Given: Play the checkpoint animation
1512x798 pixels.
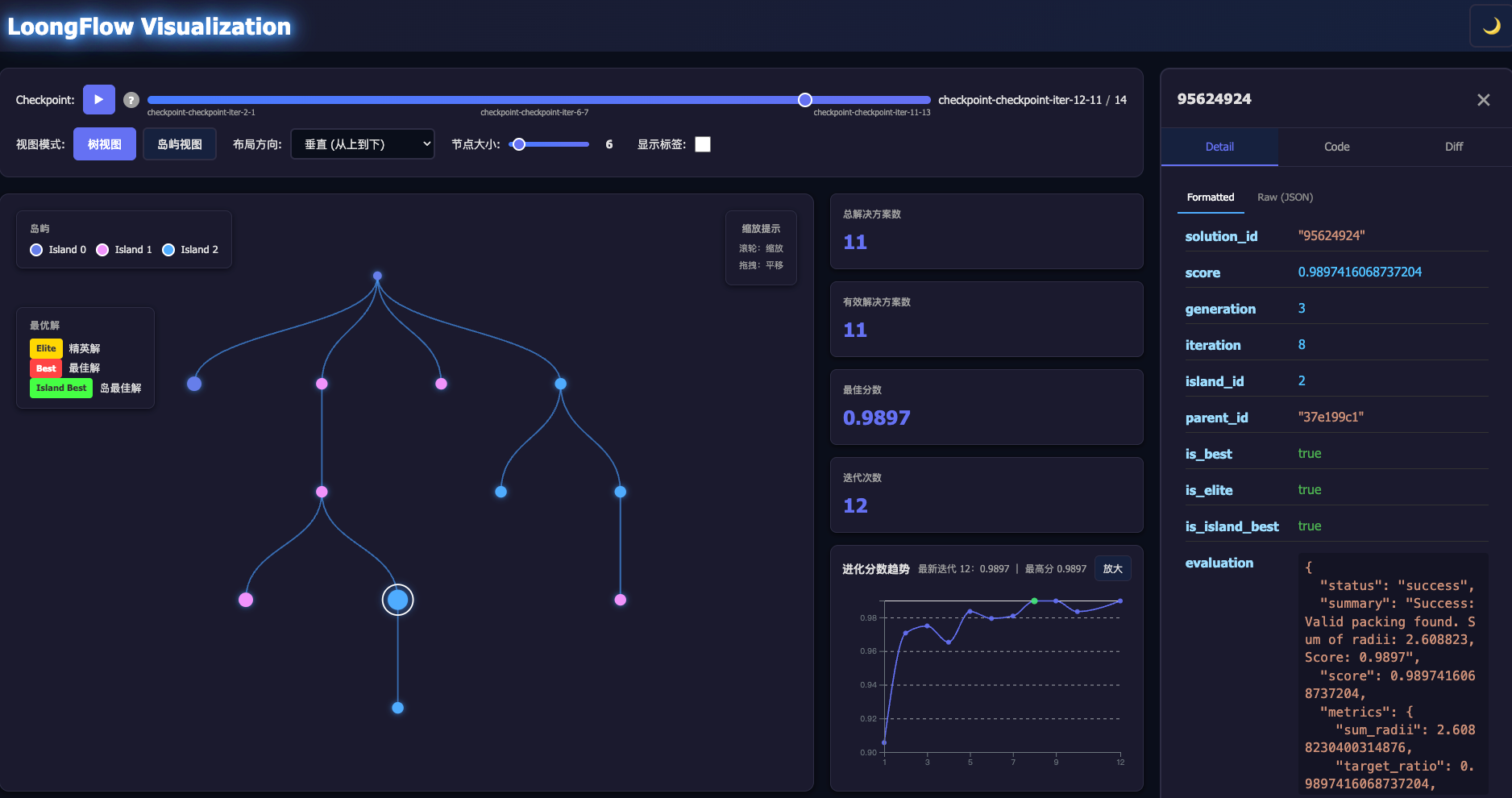Looking at the screenshot, I should [x=98, y=99].
